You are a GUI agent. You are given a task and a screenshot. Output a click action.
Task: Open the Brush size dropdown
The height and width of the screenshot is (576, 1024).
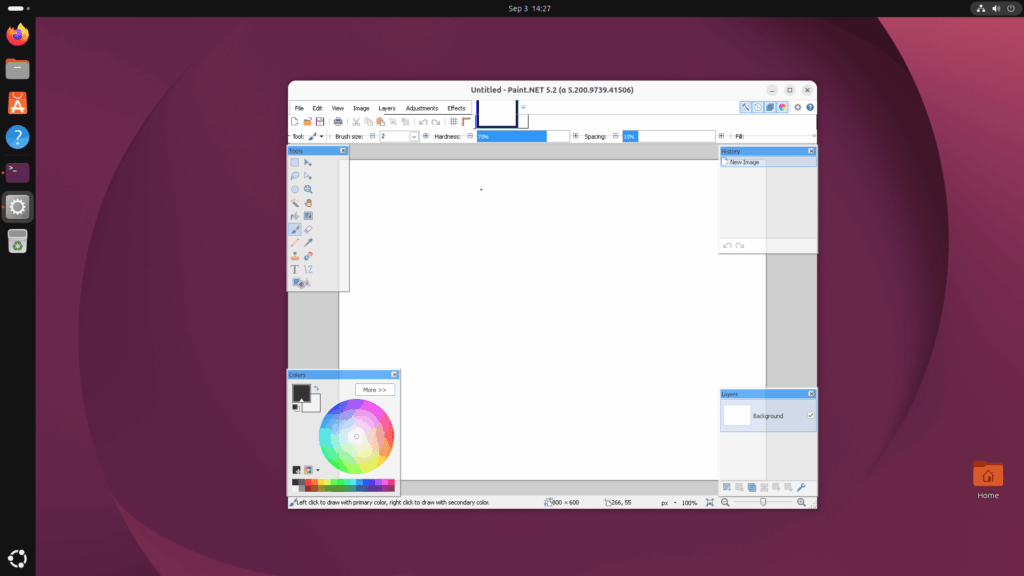tap(413, 136)
